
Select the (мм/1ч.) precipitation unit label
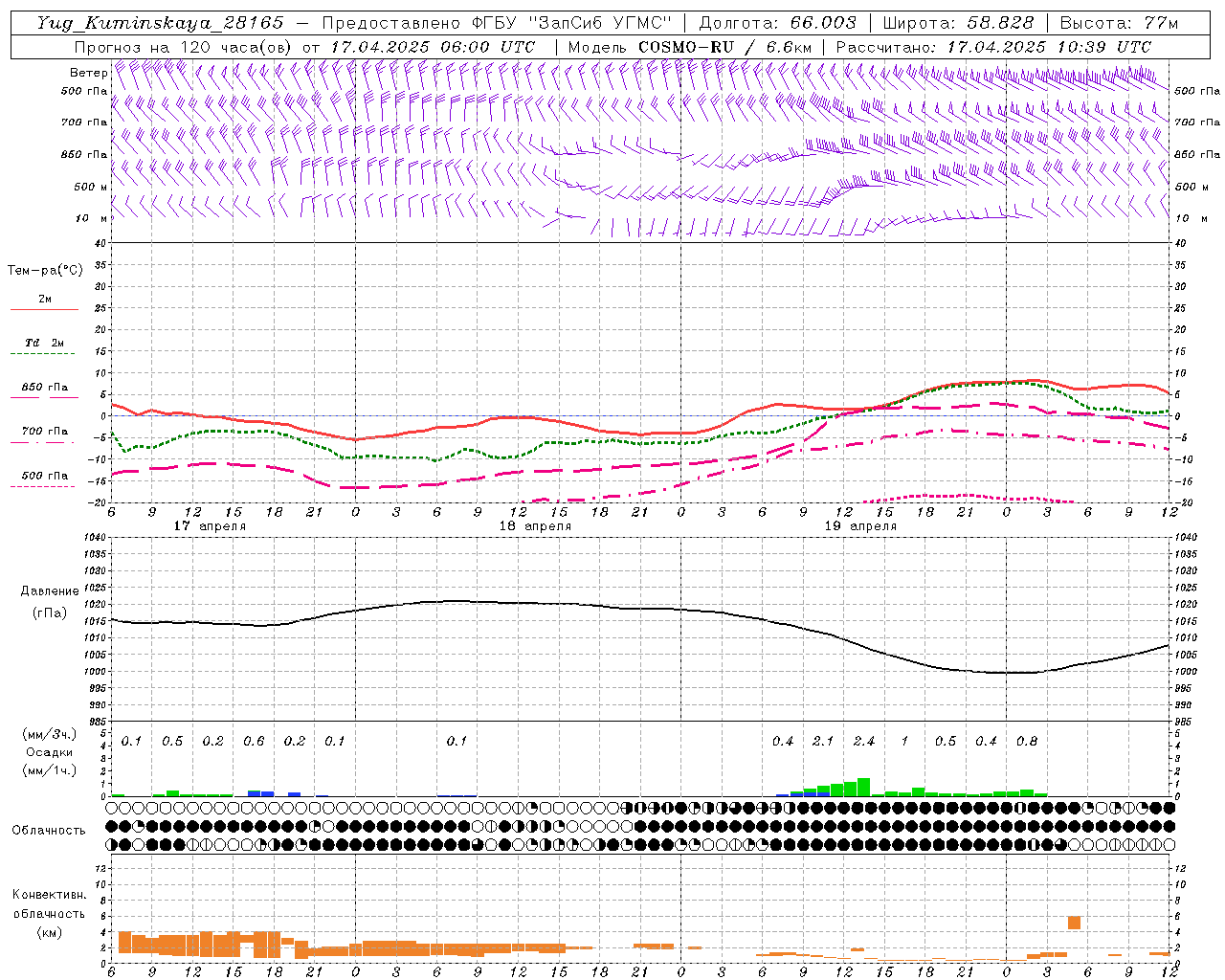(x=49, y=770)
